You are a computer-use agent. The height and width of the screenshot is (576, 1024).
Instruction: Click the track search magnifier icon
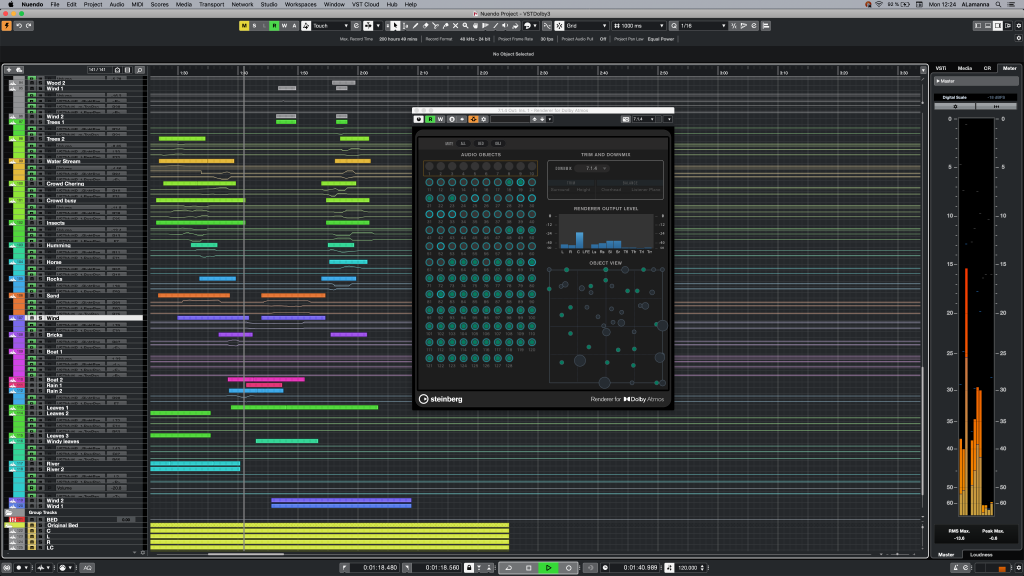click(139, 70)
